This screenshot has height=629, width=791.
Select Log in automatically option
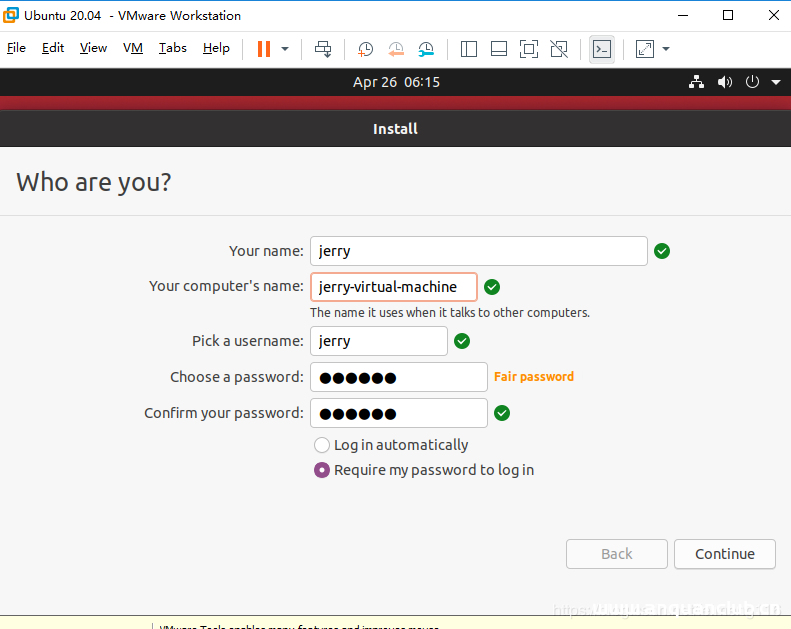(x=322, y=445)
